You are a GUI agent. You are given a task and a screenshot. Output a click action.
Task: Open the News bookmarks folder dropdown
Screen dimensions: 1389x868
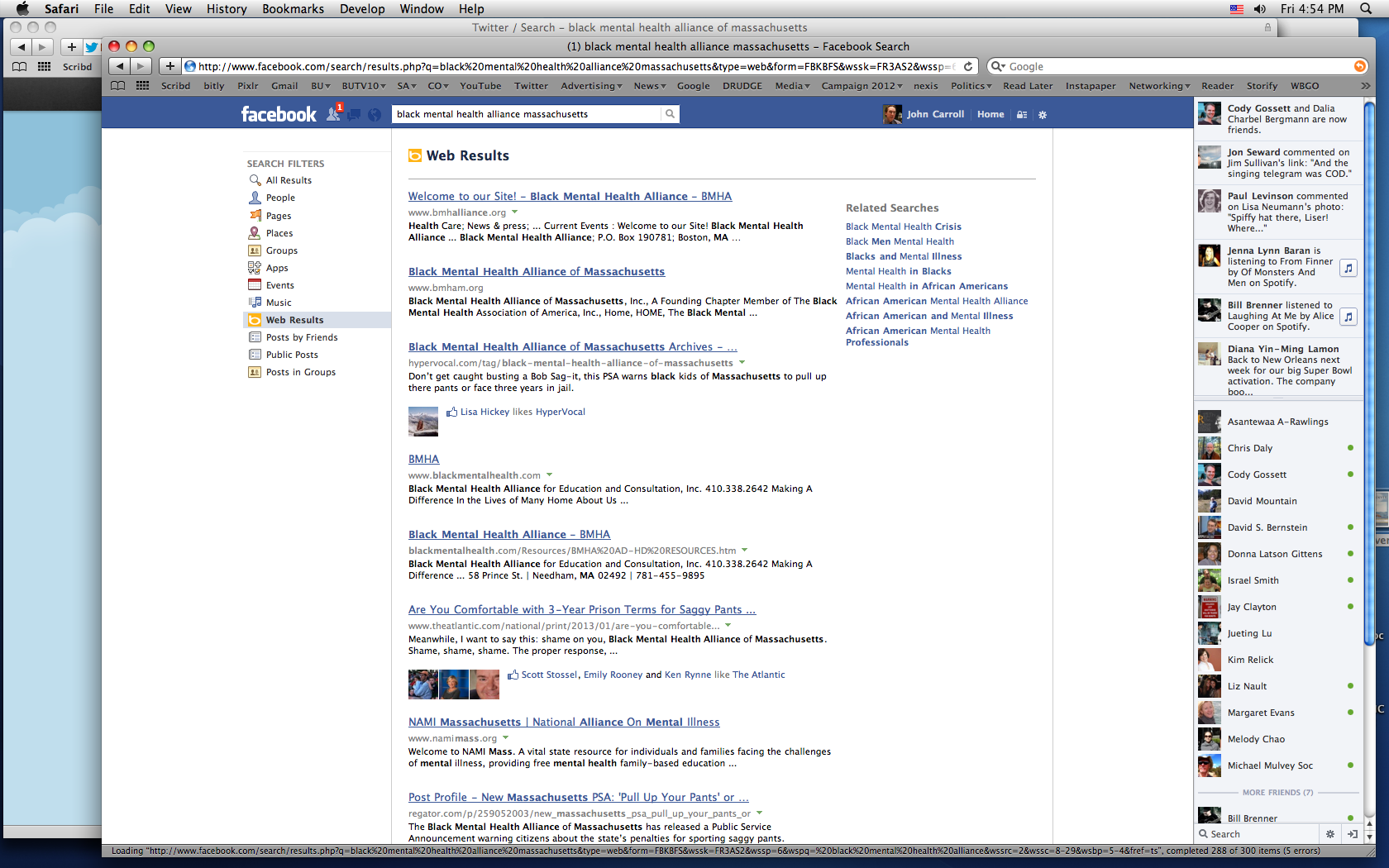pos(650,86)
